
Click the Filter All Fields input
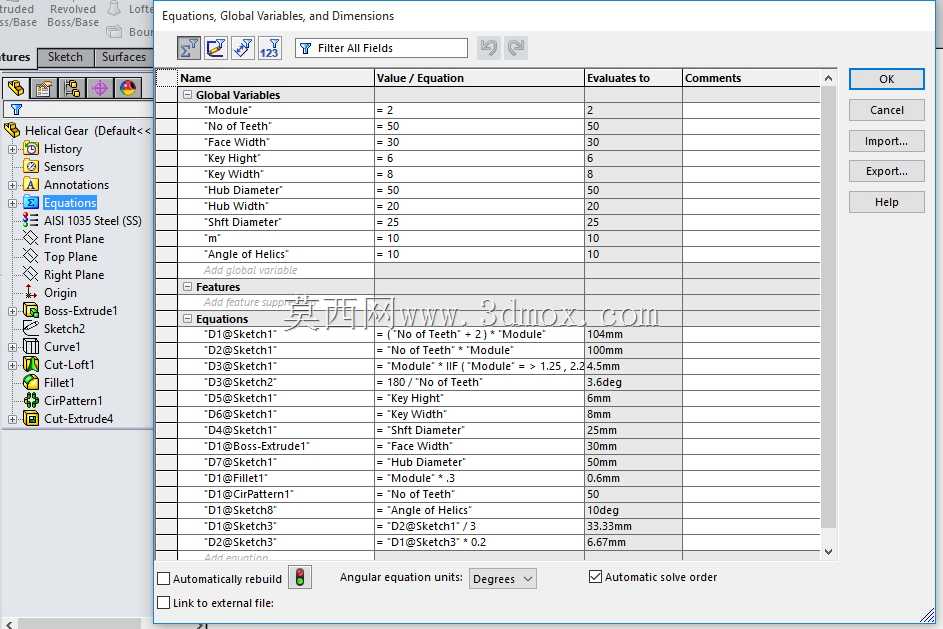pyautogui.click(x=381, y=48)
